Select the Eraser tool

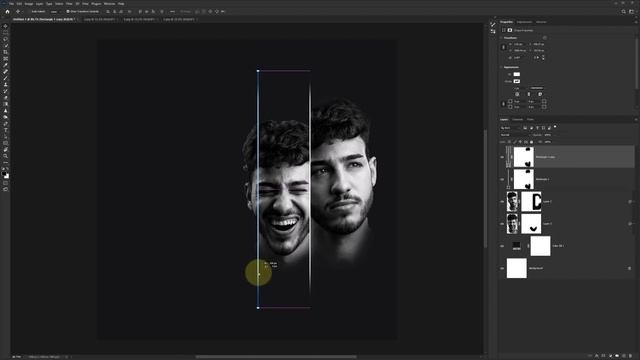point(6,98)
